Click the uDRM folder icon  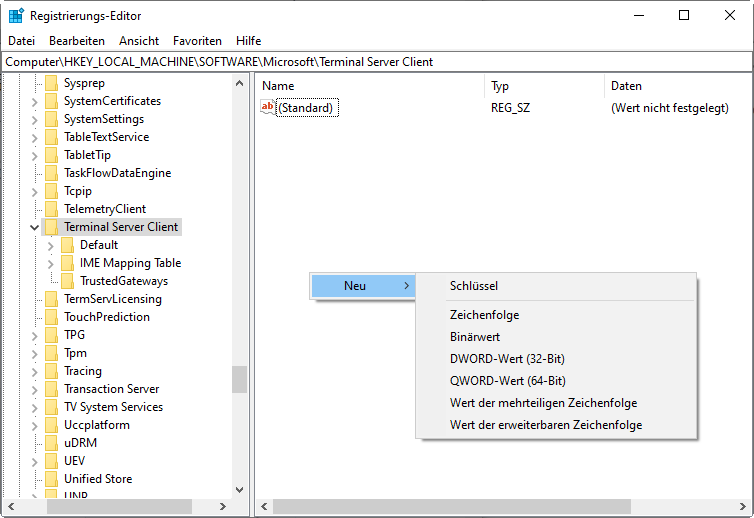pos(52,443)
